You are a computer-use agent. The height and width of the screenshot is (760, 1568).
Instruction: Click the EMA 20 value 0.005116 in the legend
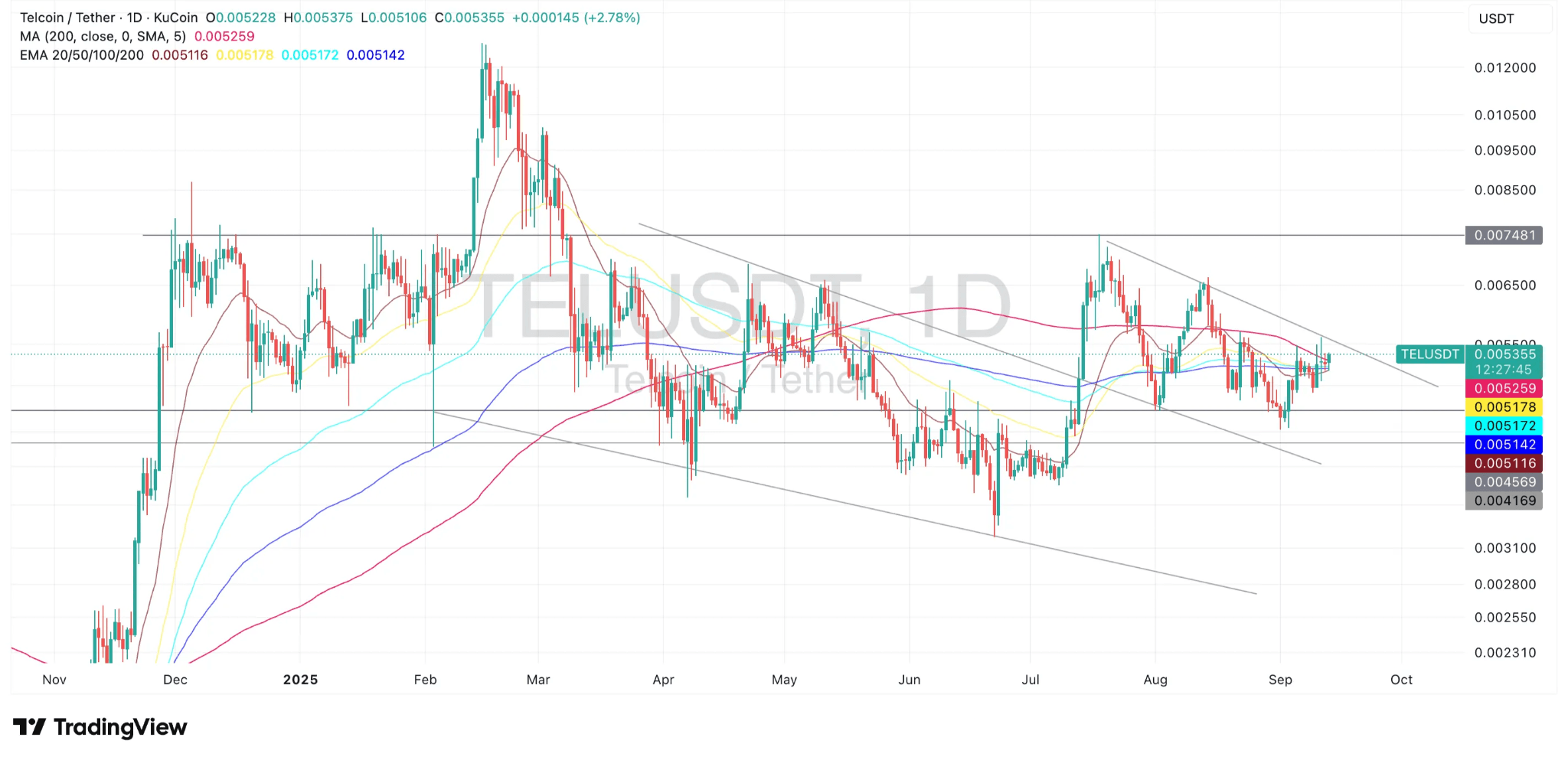click(x=180, y=55)
